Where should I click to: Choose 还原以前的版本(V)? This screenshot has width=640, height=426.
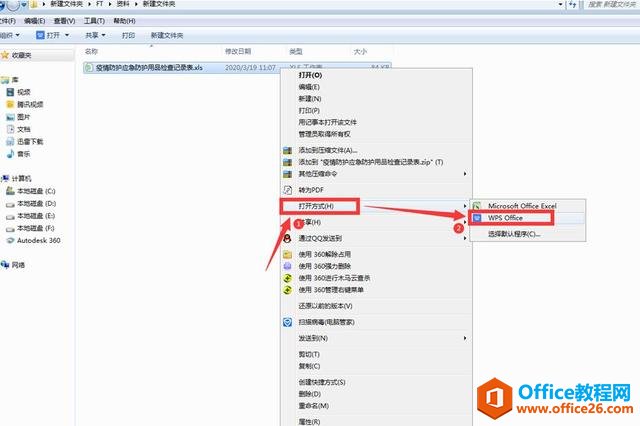click(x=325, y=306)
